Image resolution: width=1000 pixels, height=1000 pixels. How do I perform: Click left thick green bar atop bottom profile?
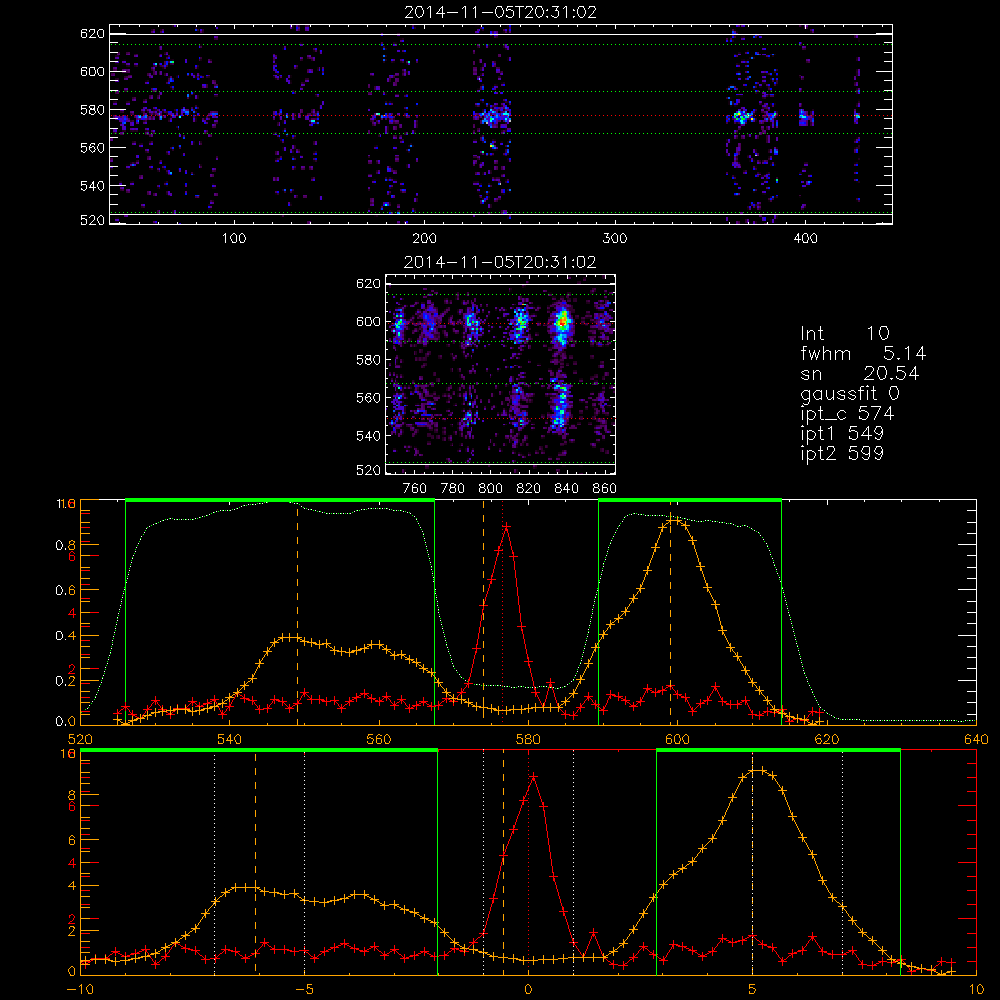click(259, 751)
